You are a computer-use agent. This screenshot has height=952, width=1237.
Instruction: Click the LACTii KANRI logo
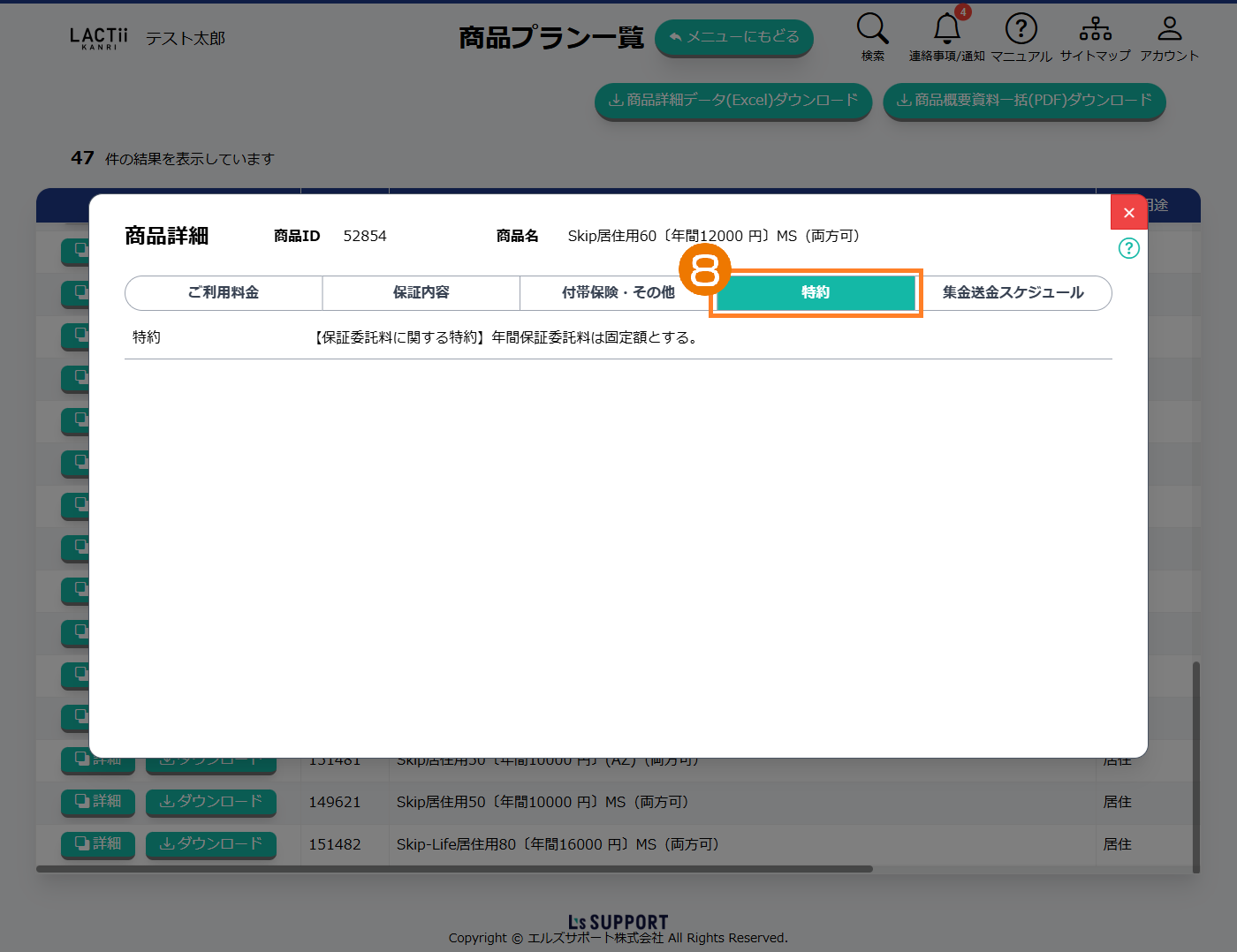98,38
